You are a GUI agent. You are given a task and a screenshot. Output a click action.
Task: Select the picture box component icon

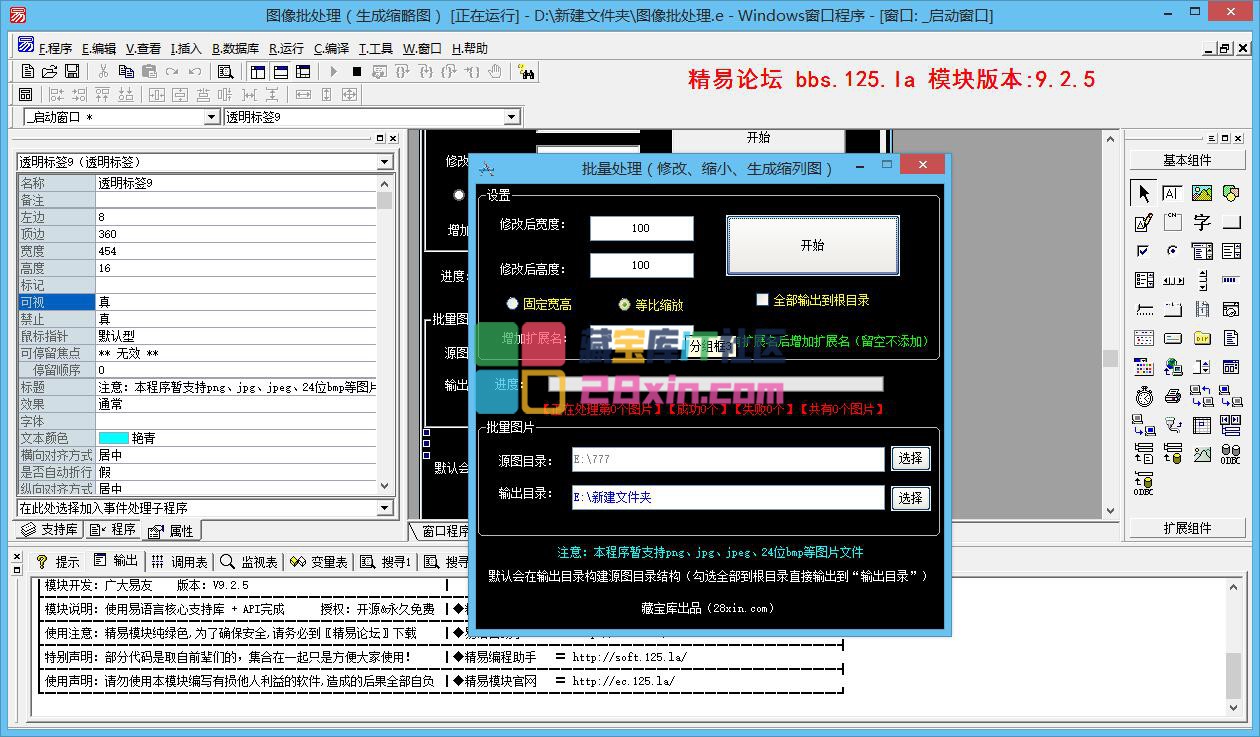tap(1202, 194)
